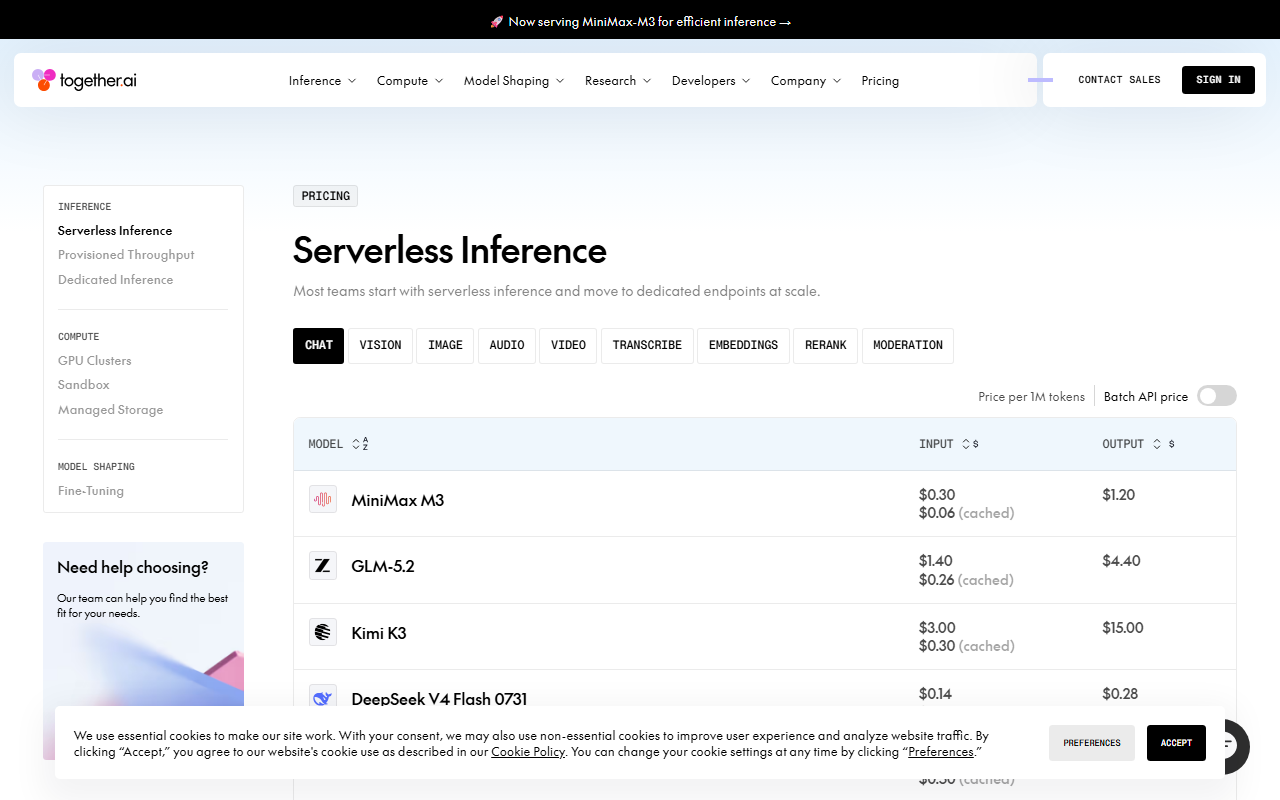Click the MiniMax M3 model name
This screenshot has width=1280, height=800.
coord(398,500)
